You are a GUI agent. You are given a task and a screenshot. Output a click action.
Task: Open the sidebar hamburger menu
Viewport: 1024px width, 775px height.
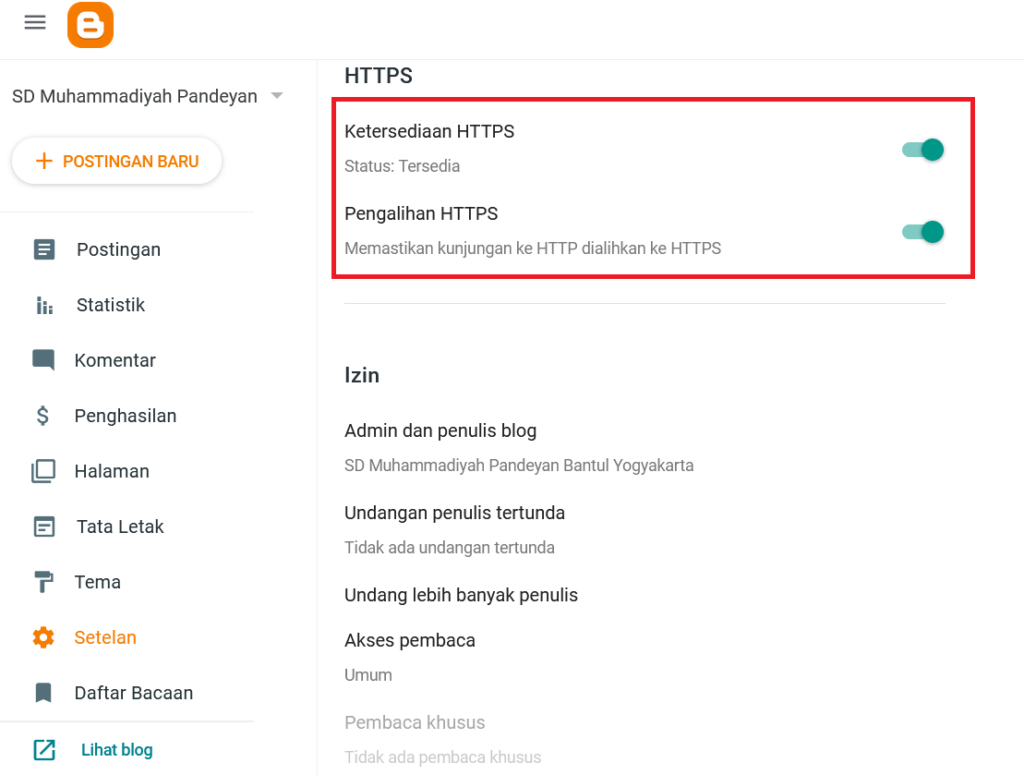[x=34, y=22]
